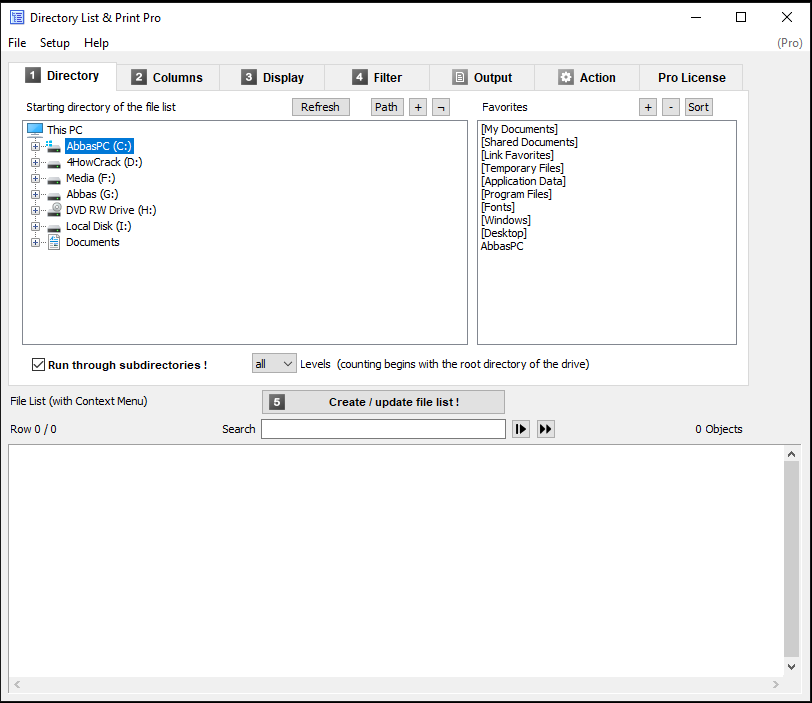Open the Levels 'all' dropdown

pyautogui.click(x=274, y=364)
